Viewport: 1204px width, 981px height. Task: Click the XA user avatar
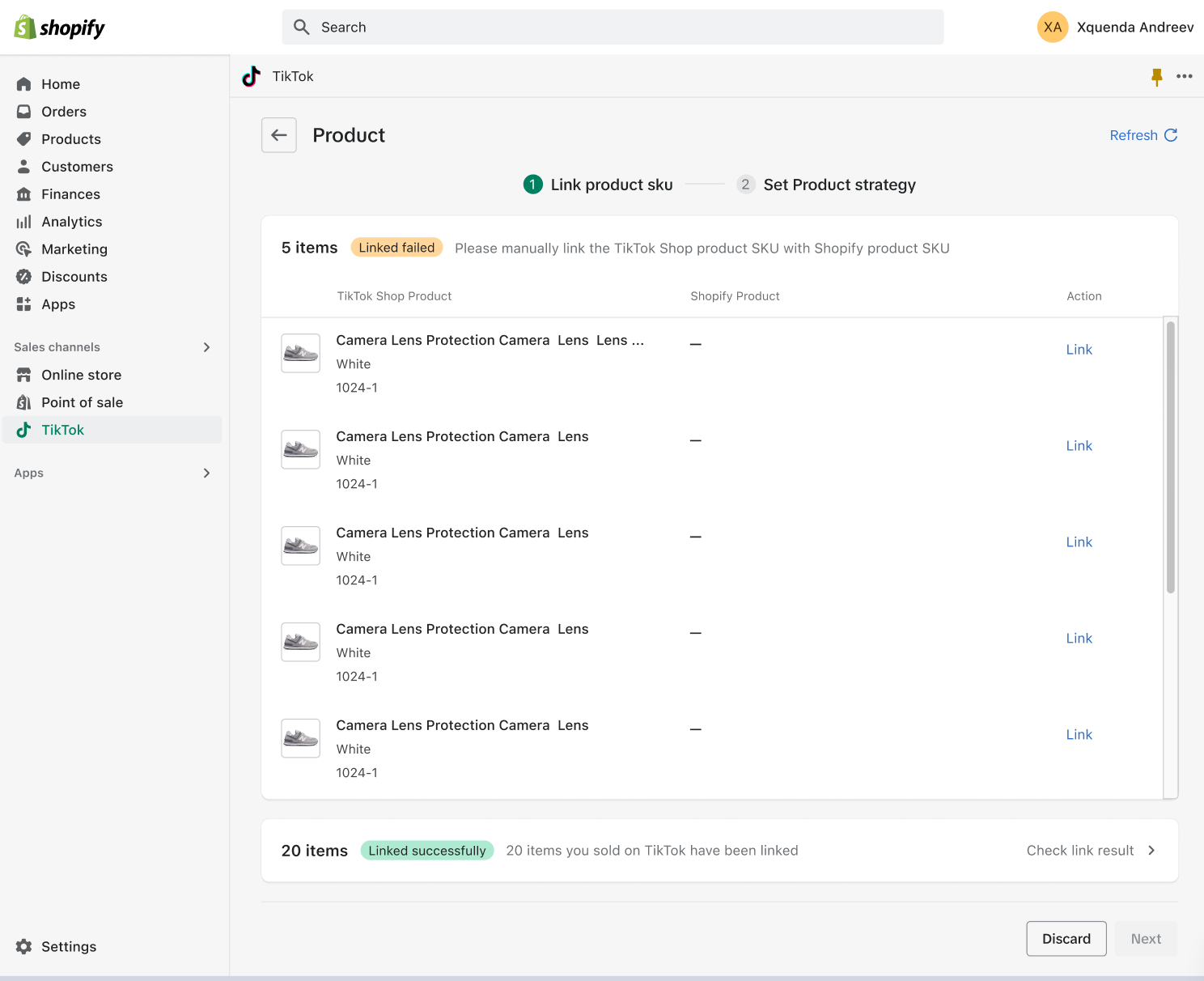[1052, 27]
